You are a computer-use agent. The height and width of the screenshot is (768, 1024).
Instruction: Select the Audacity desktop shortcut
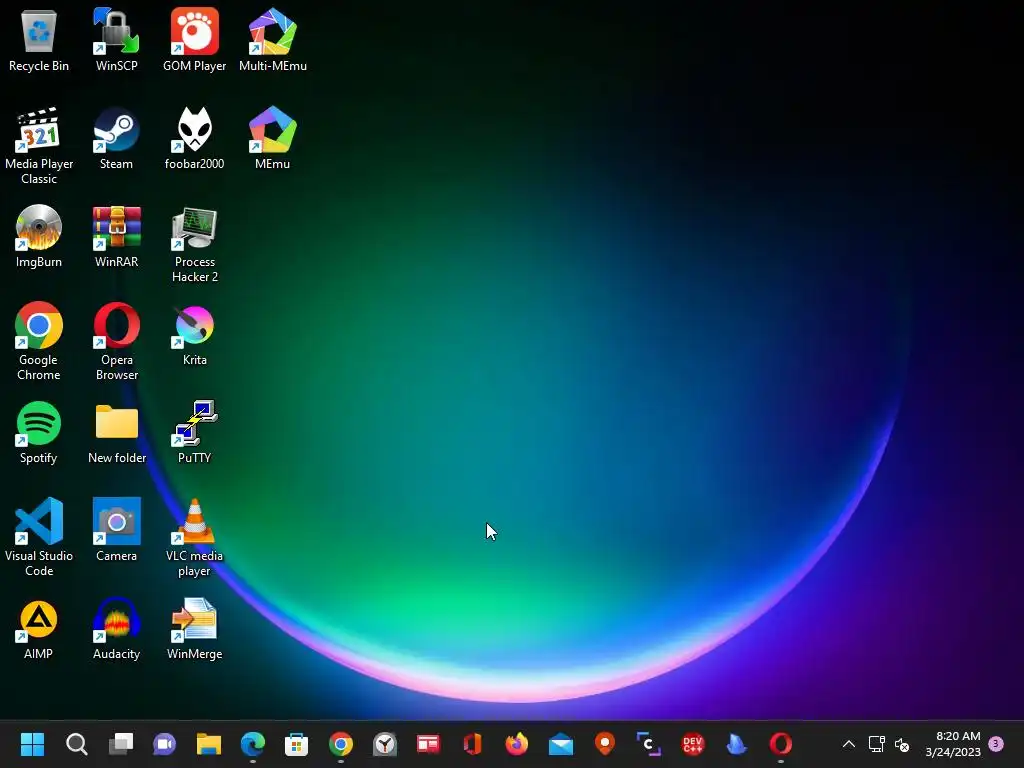[x=116, y=628]
